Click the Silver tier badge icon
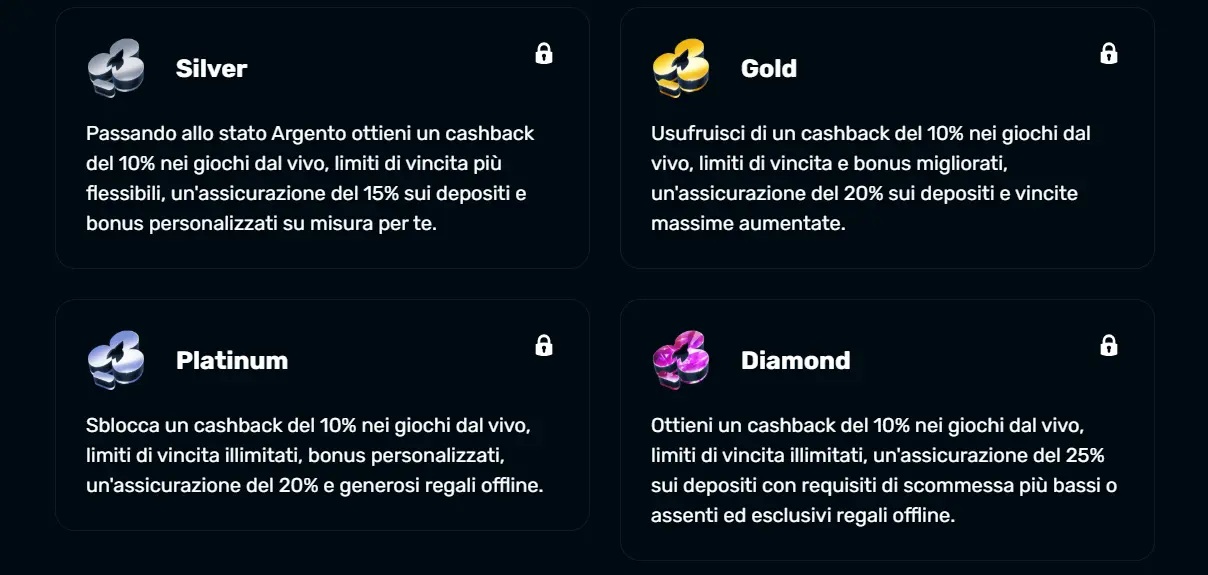 pyautogui.click(x=116, y=68)
